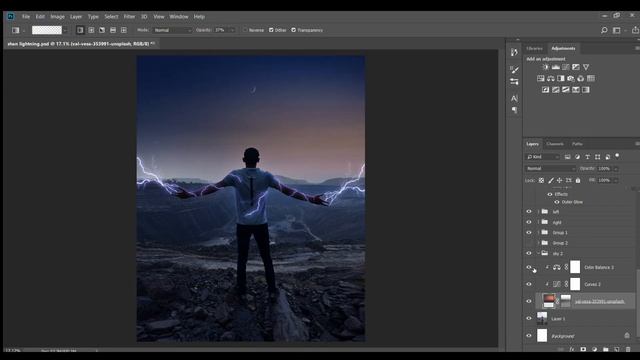This screenshot has width=640, height=360.
Task: Add an Exposure adjustment
Action: 576,67
